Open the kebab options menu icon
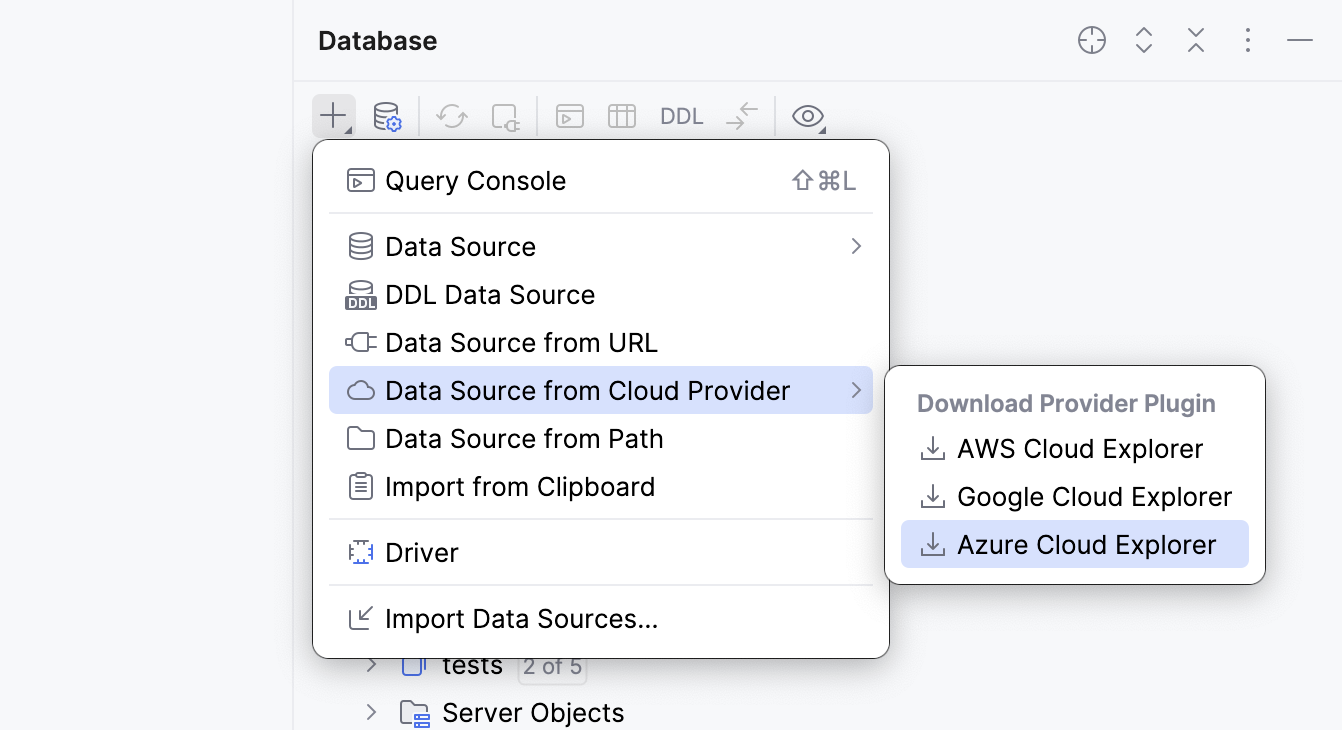 [1247, 40]
